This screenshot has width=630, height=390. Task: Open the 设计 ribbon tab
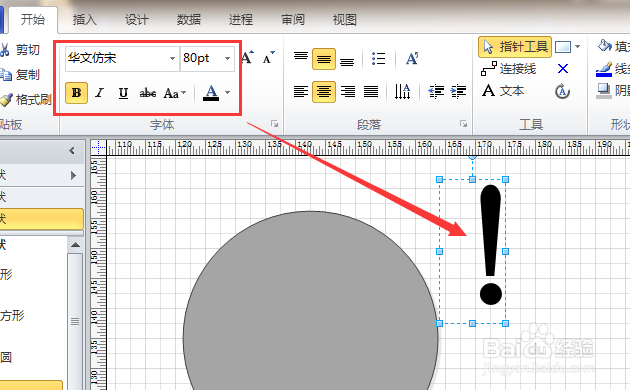pyautogui.click(x=137, y=19)
